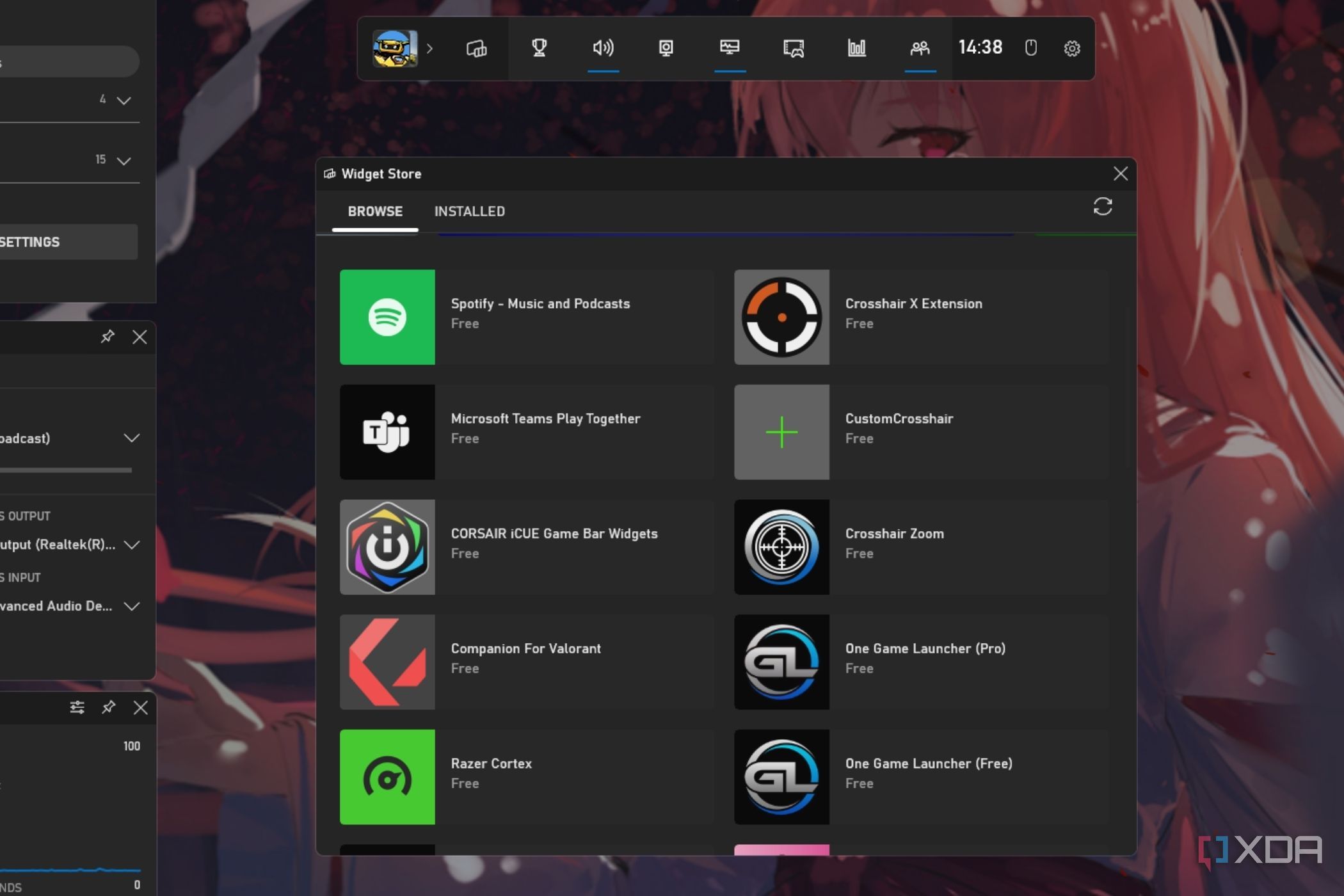
Task: Click the Razer Cortex green icon
Action: (387, 777)
